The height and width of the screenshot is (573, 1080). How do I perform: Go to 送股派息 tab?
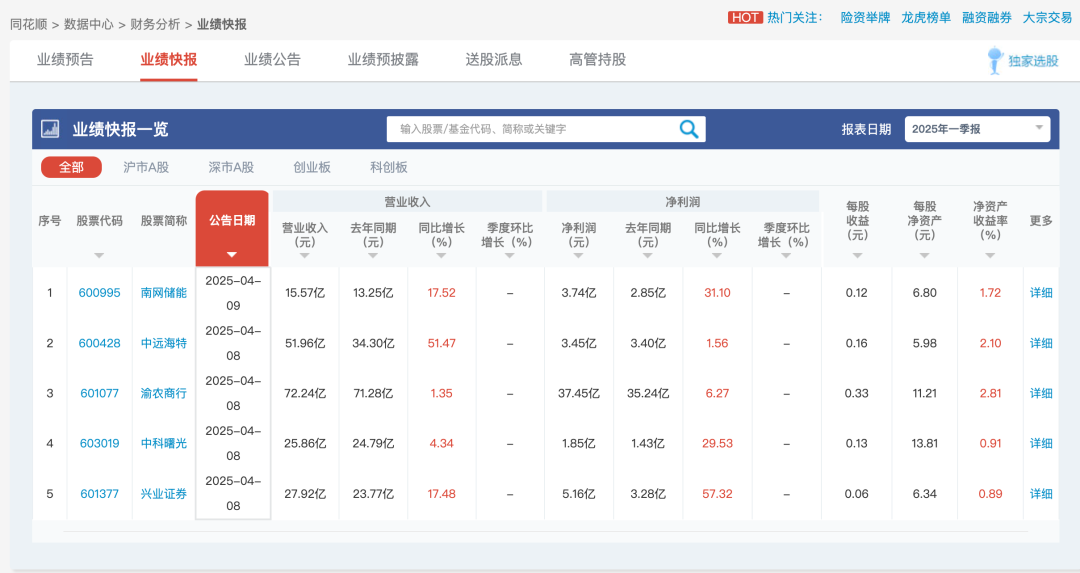(x=494, y=60)
